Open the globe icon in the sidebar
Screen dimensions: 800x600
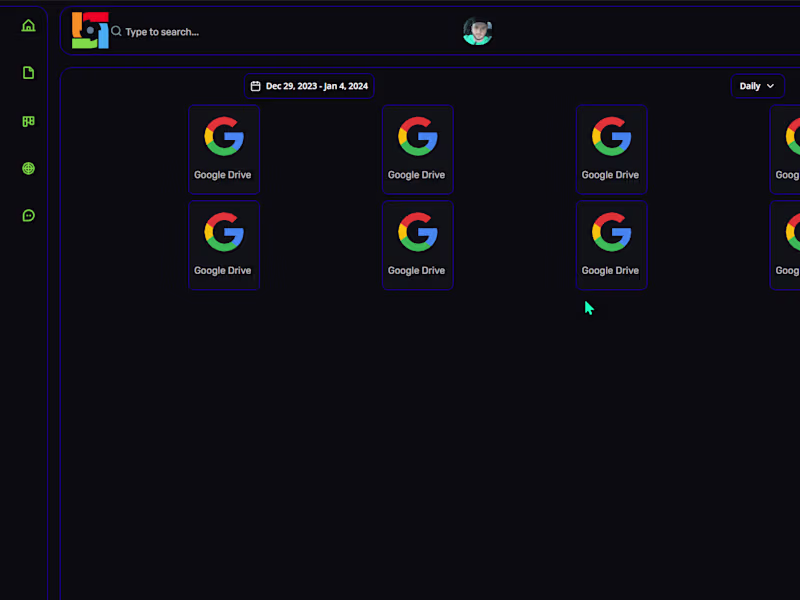pos(29,168)
